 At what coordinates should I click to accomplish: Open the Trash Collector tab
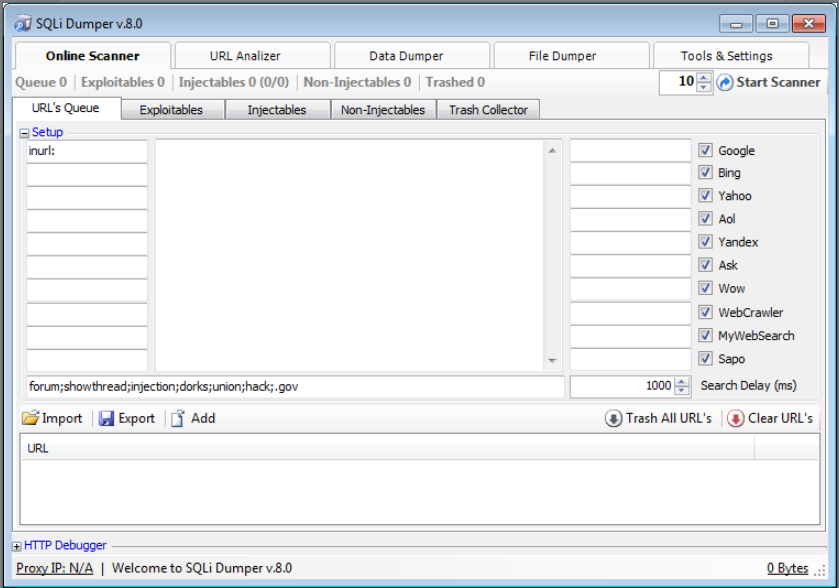coord(488,110)
